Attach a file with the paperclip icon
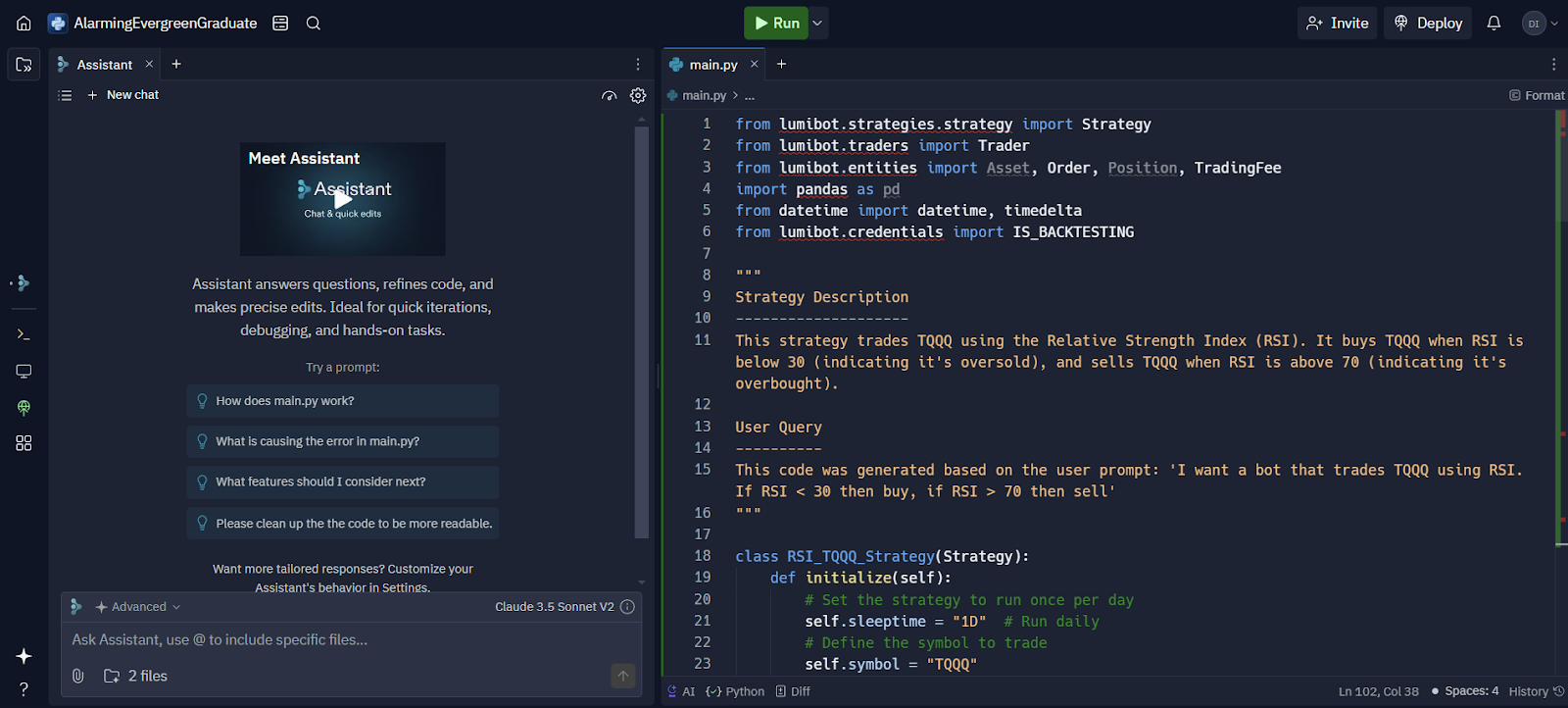Image resolution: width=1568 pixels, height=708 pixels. (x=78, y=676)
